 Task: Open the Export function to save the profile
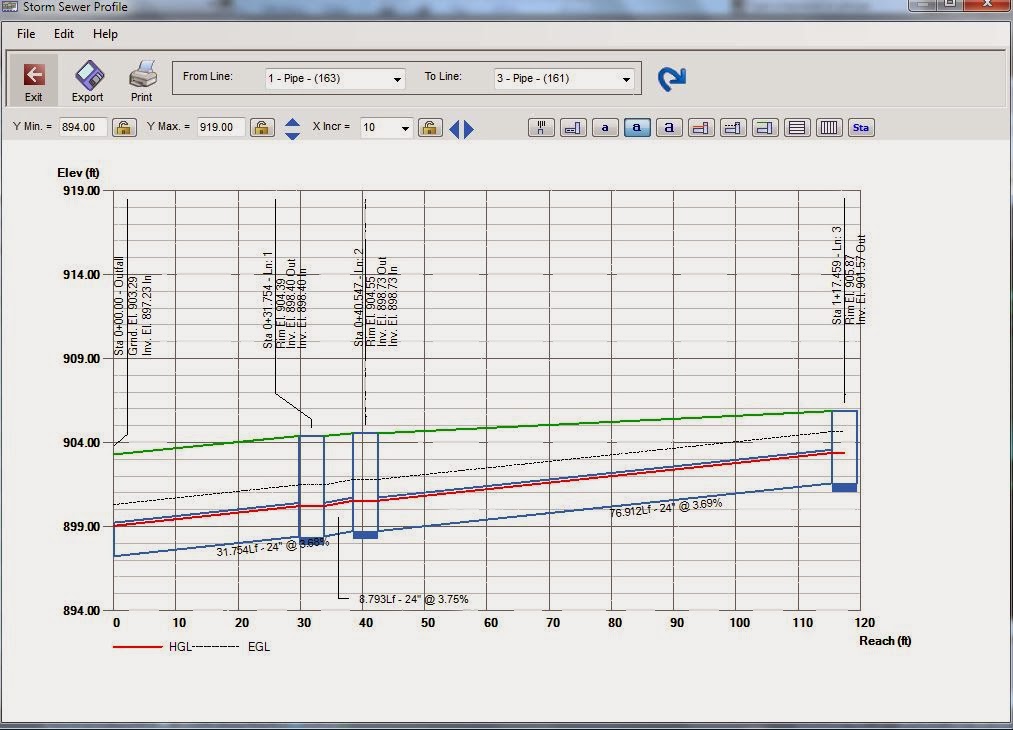(87, 80)
